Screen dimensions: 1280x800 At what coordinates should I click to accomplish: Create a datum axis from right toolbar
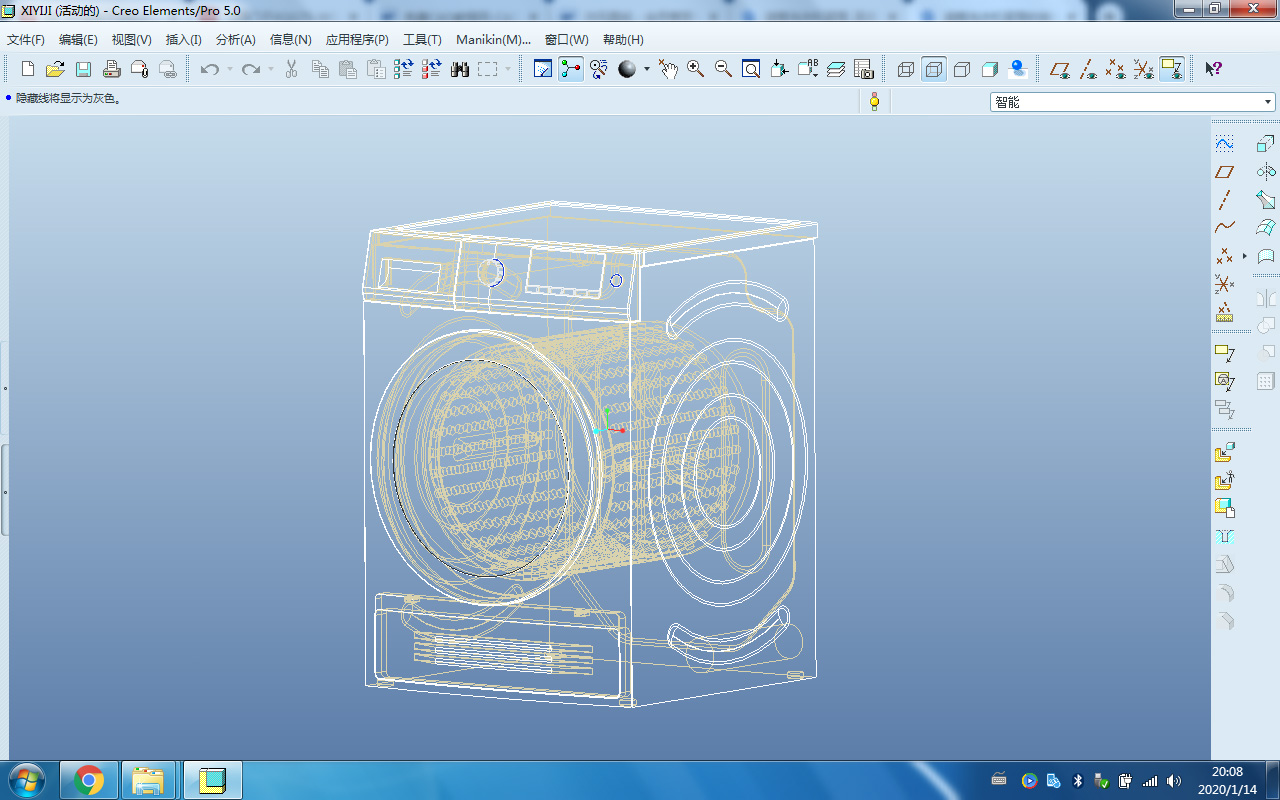(x=1224, y=200)
